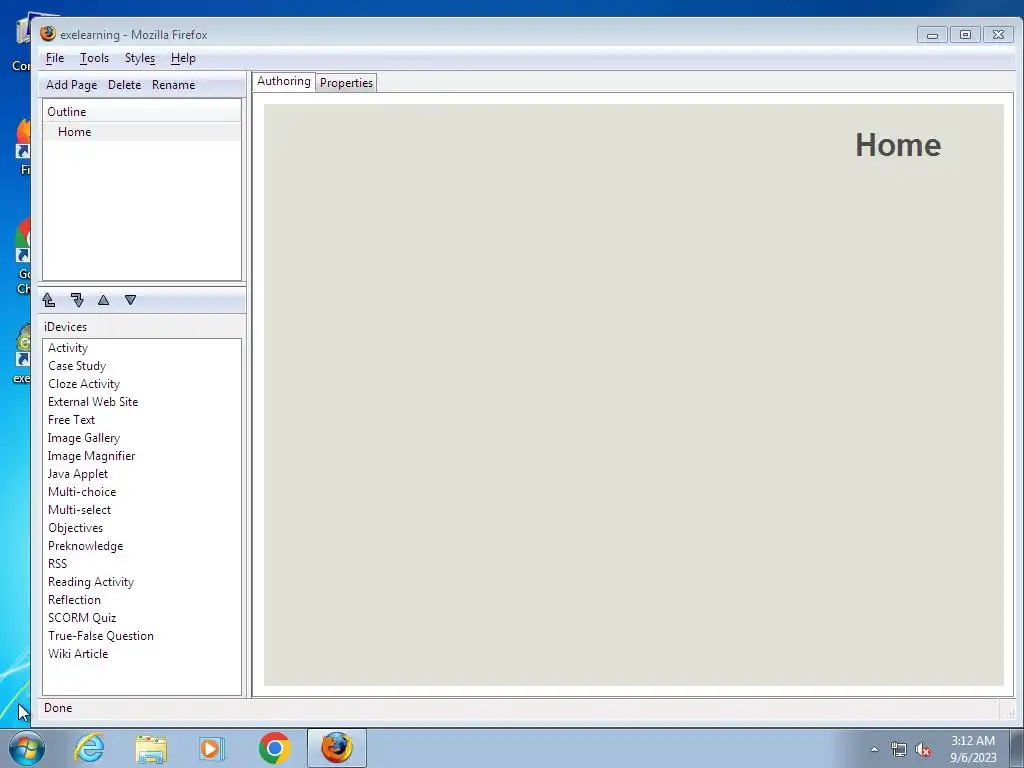Promote page with the up-left arrow icon
1024x768 pixels.
click(49, 300)
